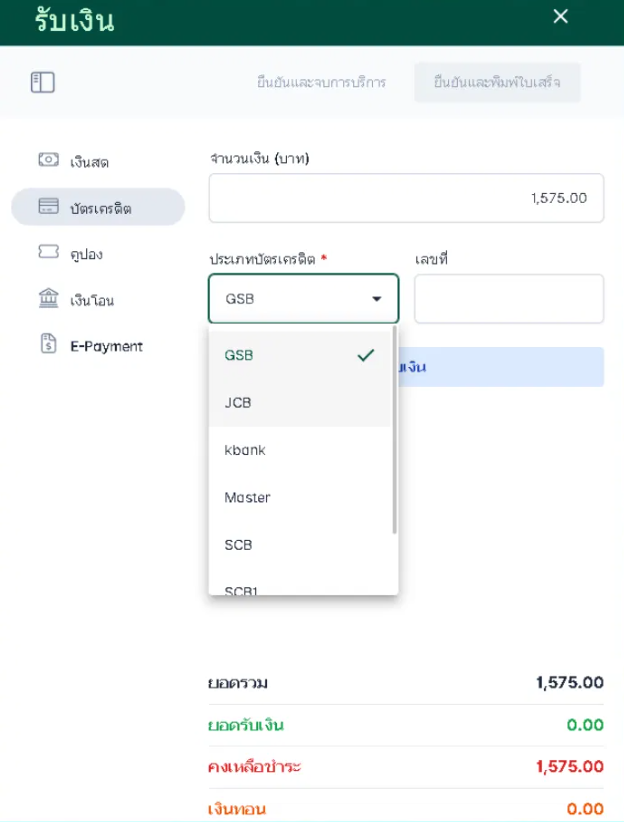Click the bank transfer (เงินโอน) building icon
The height and width of the screenshot is (822, 624).
click(48, 299)
